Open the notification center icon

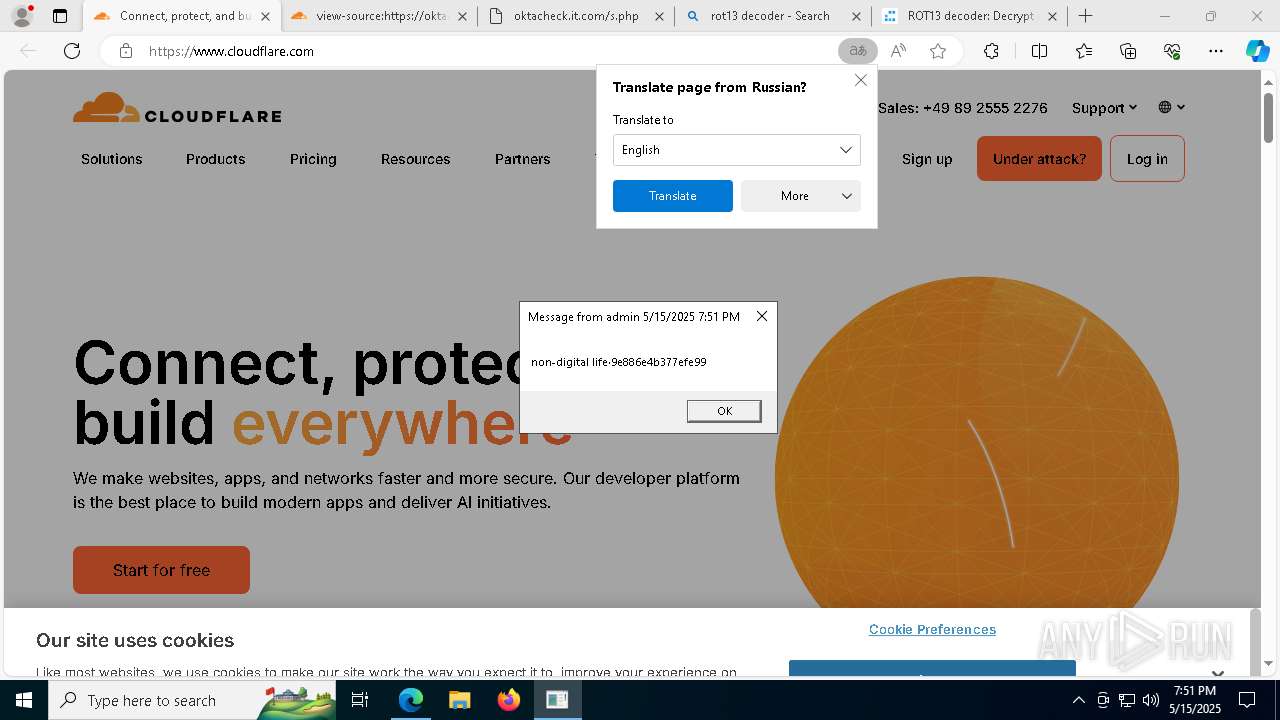(1247, 700)
